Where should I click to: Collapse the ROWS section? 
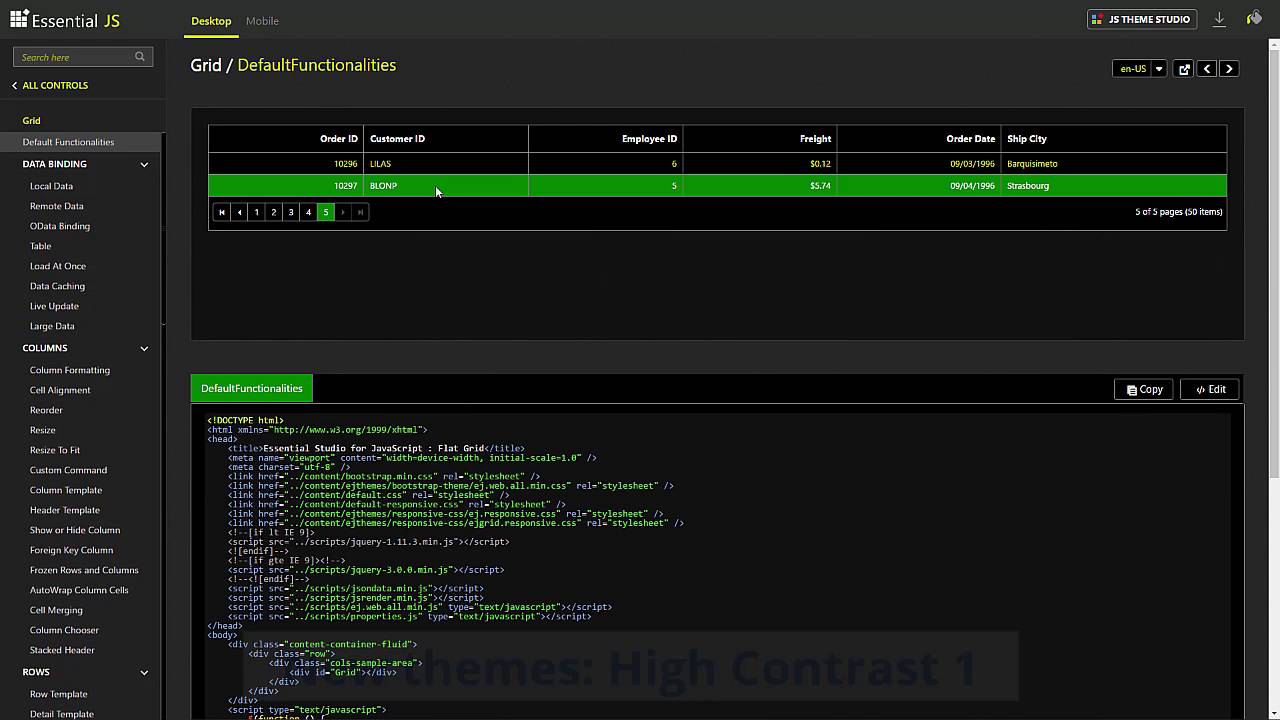(144, 672)
